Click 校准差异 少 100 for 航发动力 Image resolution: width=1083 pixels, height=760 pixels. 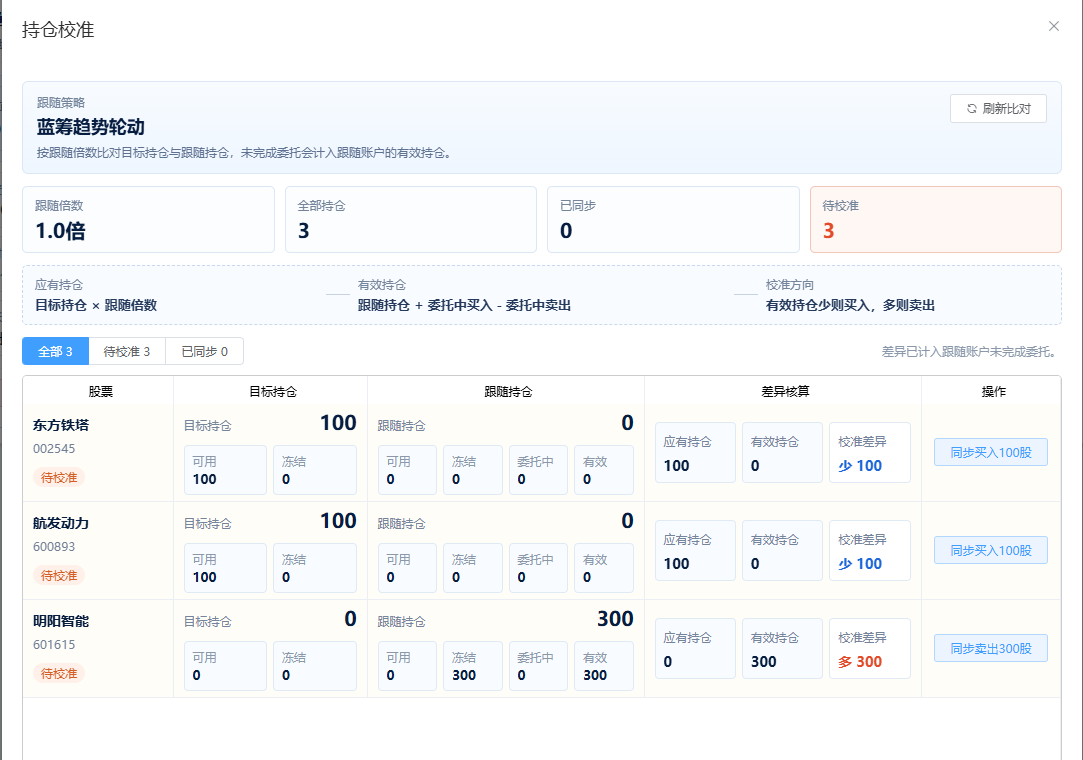click(x=870, y=551)
